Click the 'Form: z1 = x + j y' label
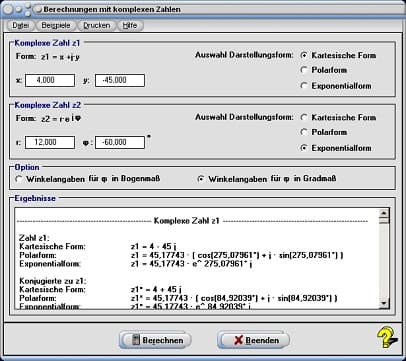406x361 pixels. tap(48, 57)
